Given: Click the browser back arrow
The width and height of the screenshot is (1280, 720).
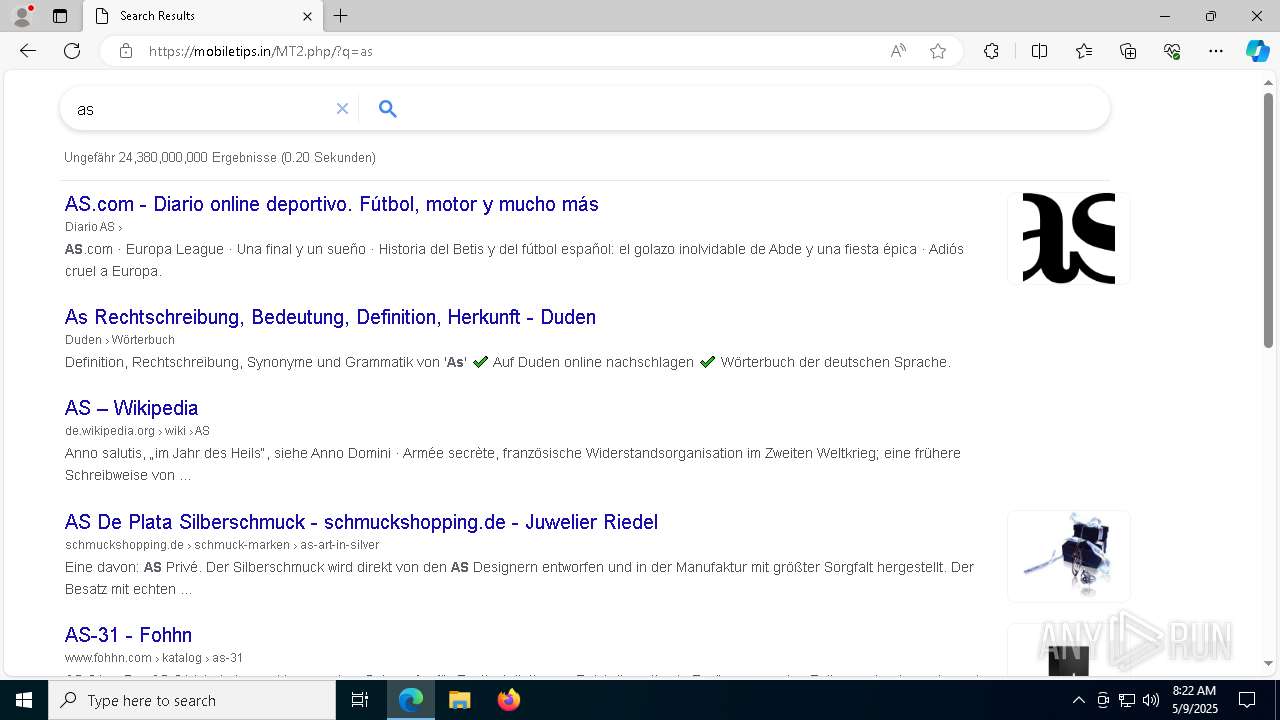Looking at the screenshot, I should tap(28, 51).
